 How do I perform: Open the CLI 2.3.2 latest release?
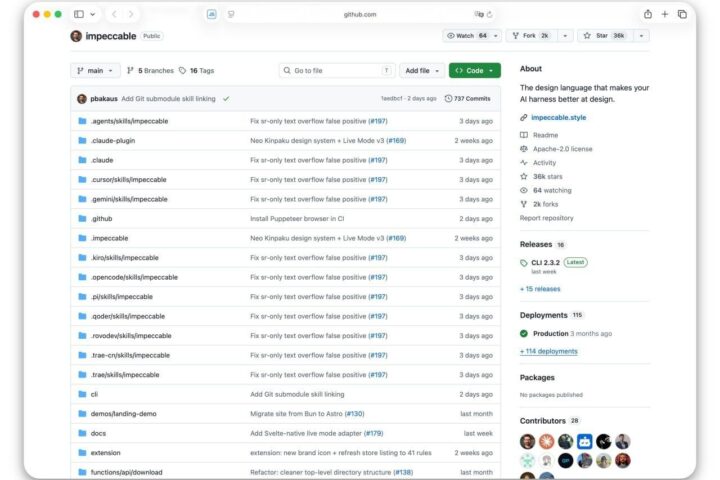(546, 263)
